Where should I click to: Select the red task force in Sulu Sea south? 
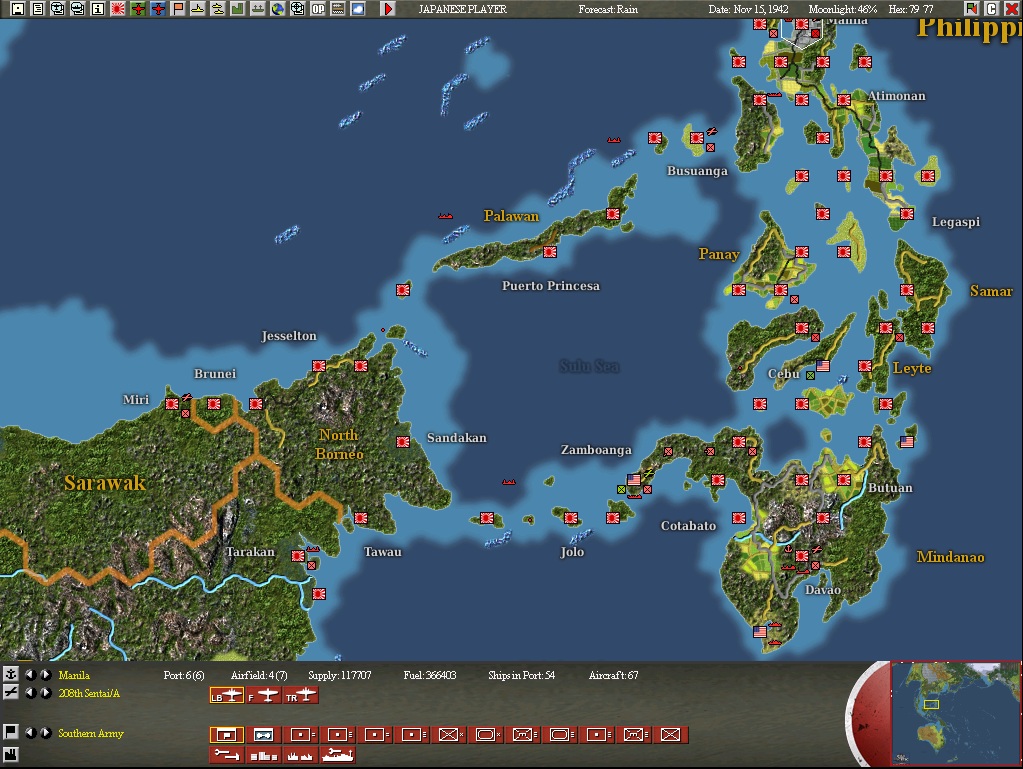(509, 482)
